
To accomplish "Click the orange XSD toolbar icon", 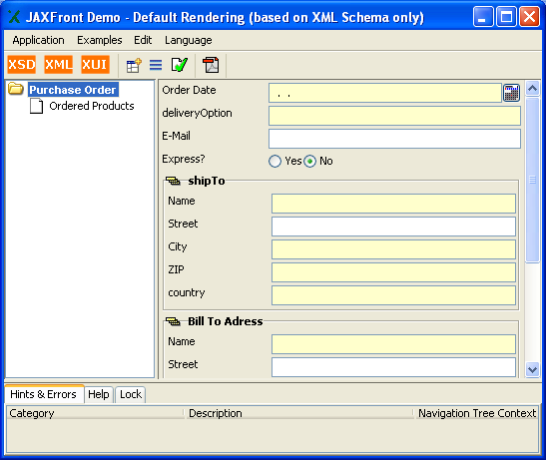I will [x=22, y=65].
